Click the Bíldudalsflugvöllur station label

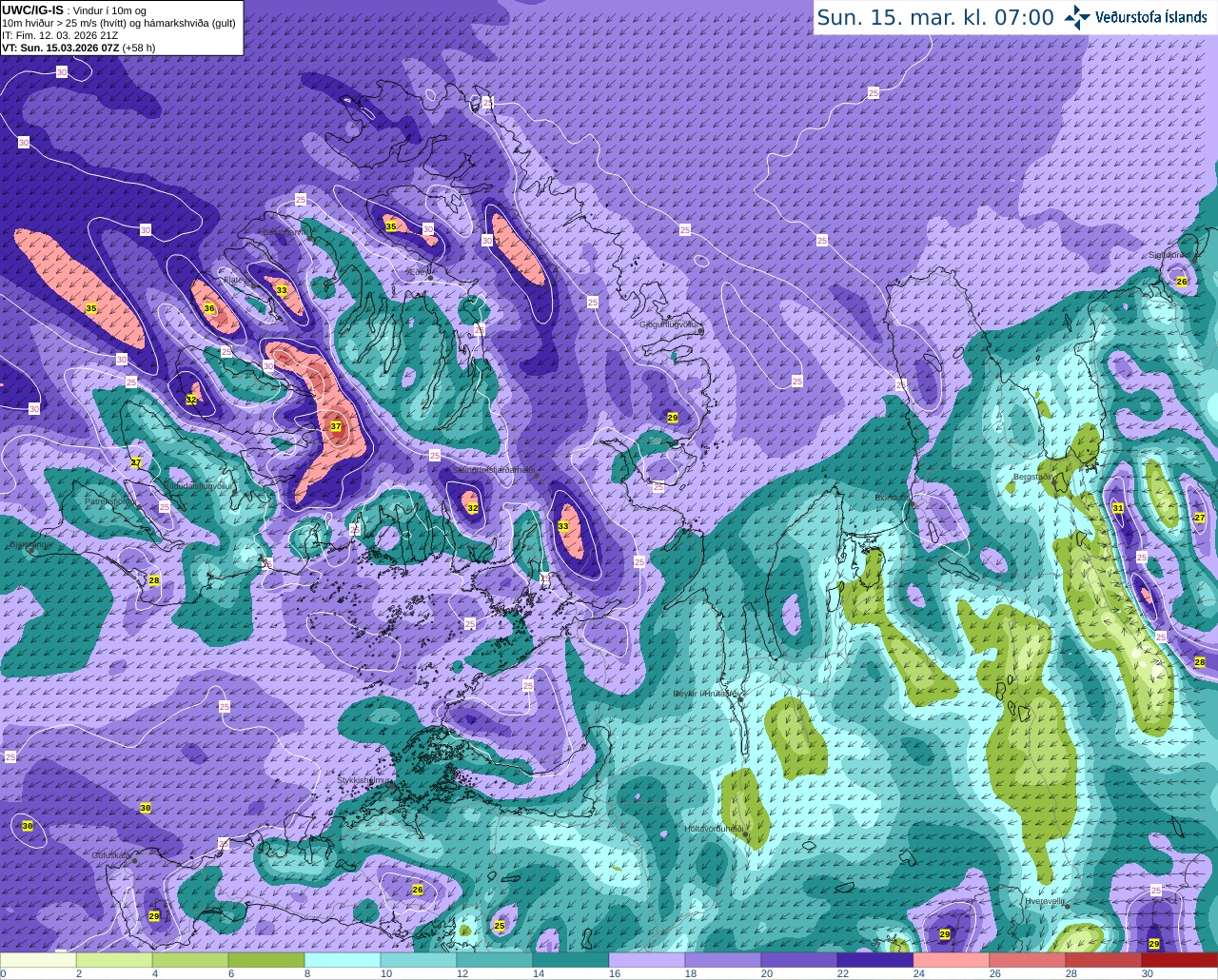pos(198,485)
